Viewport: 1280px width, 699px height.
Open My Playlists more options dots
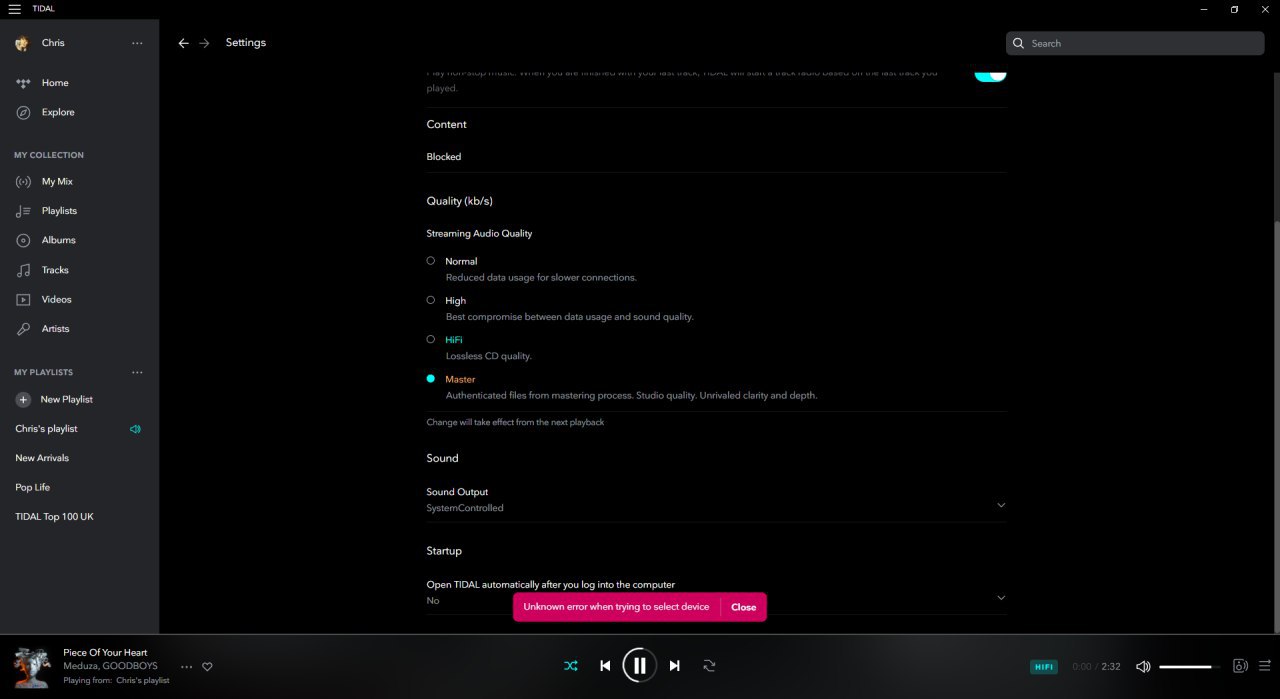137,373
